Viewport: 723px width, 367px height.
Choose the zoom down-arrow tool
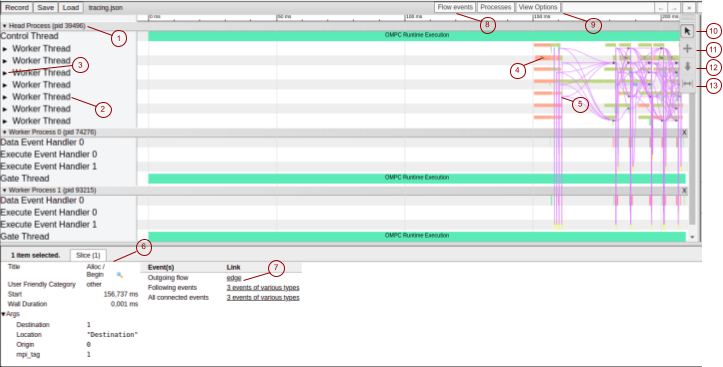(687, 66)
